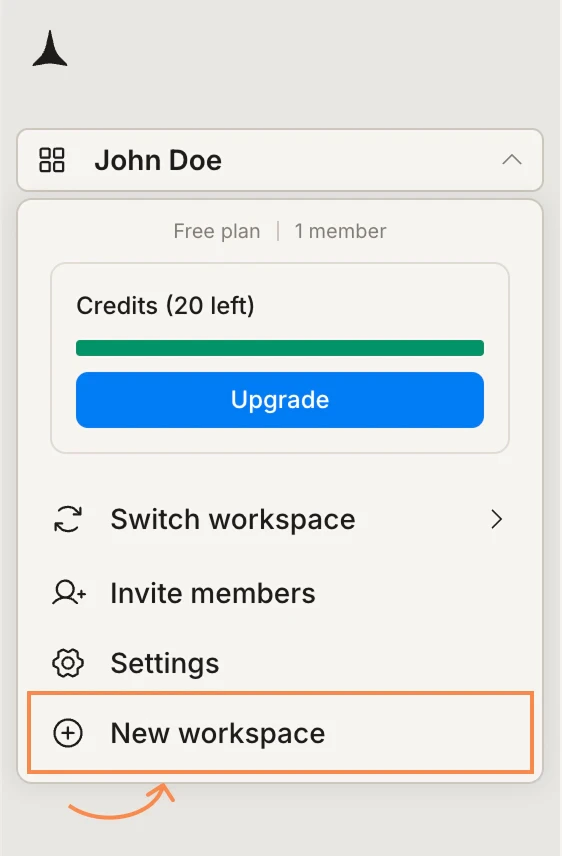Select New workspace menu entry

point(280,733)
